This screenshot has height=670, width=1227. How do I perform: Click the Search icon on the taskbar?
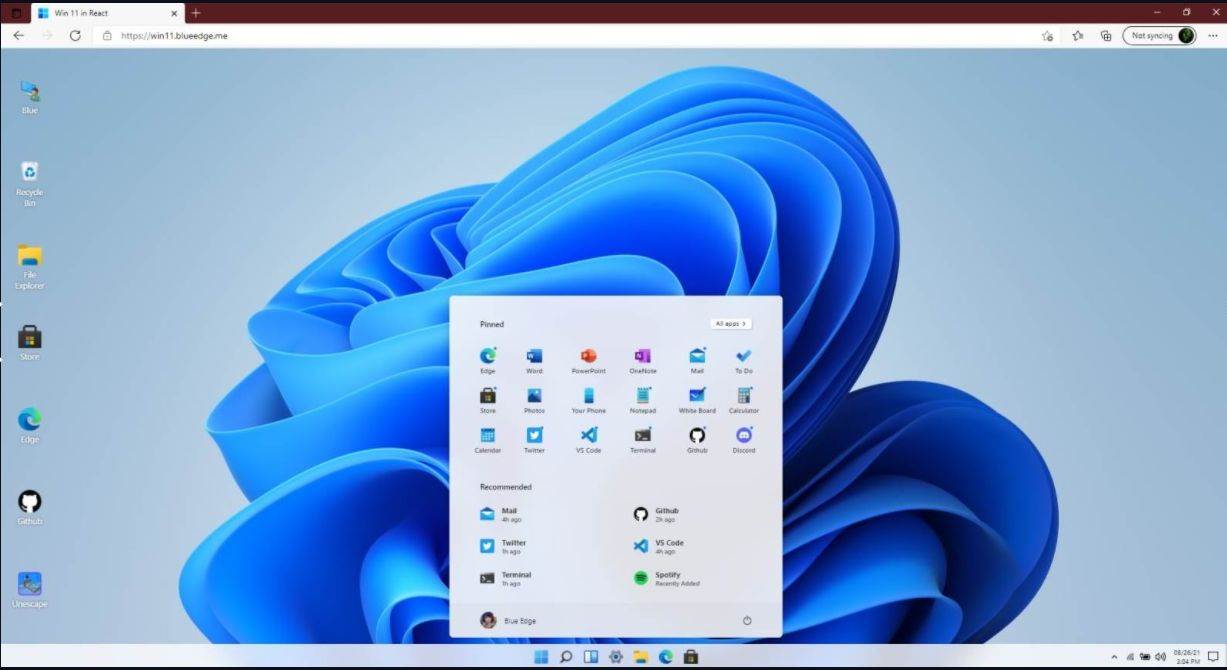[x=565, y=656]
